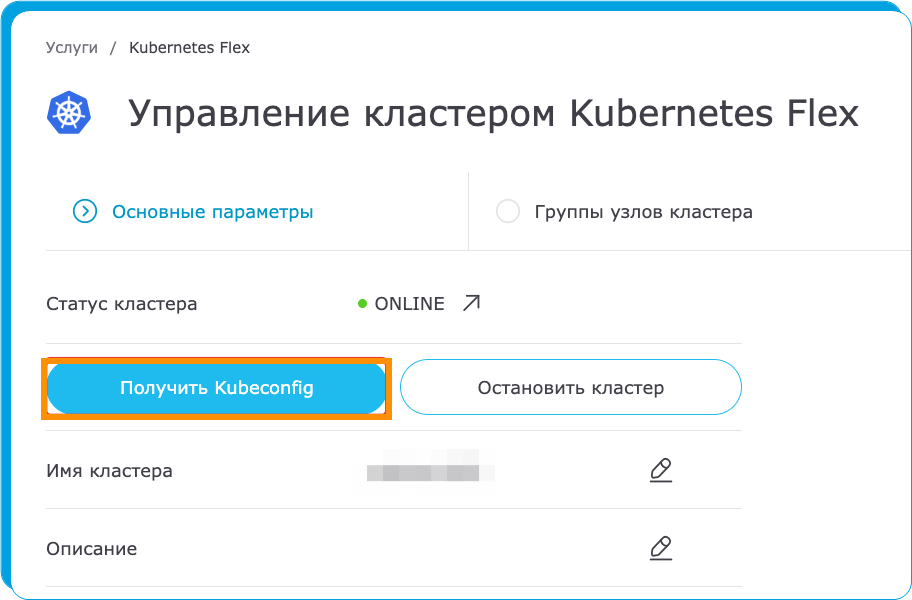The width and height of the screenshot is (912, 600).
Task: Click the Kubernetes helm logo icon
Action: coord(69,113)
